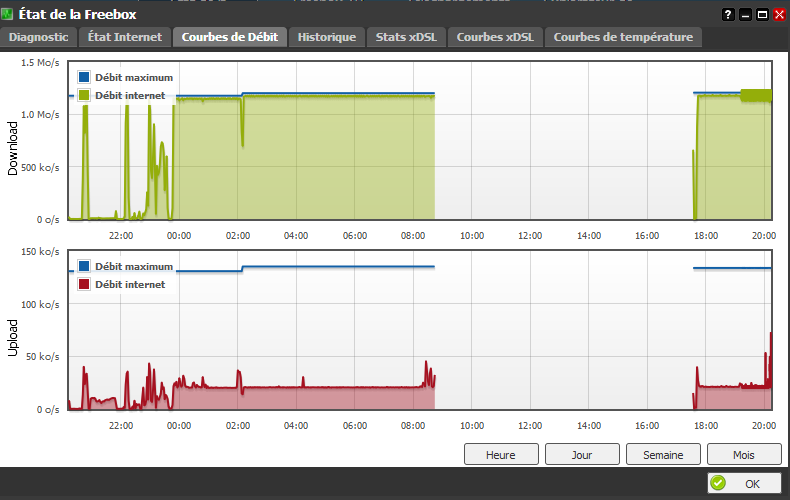Close the État de la Freebox window
This screenshot has height=500, width=790.
tap(779, 15)
